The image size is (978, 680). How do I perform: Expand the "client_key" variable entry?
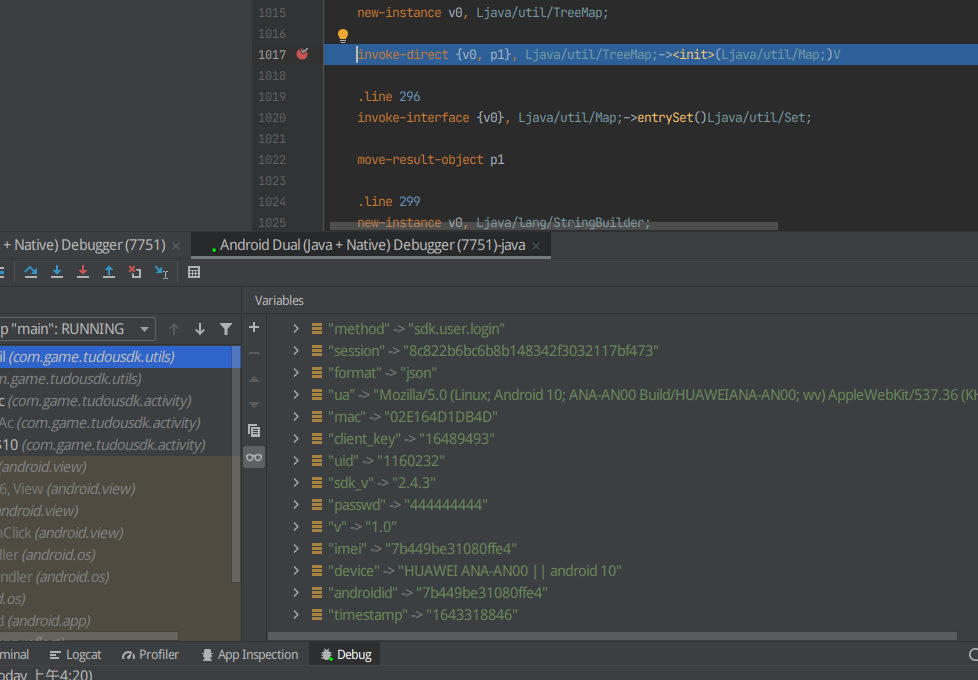296,439
